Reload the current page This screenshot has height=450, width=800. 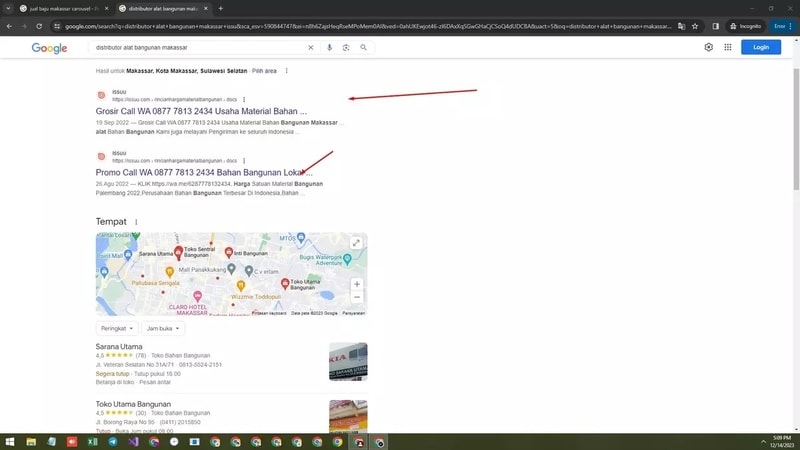(39, 26)
